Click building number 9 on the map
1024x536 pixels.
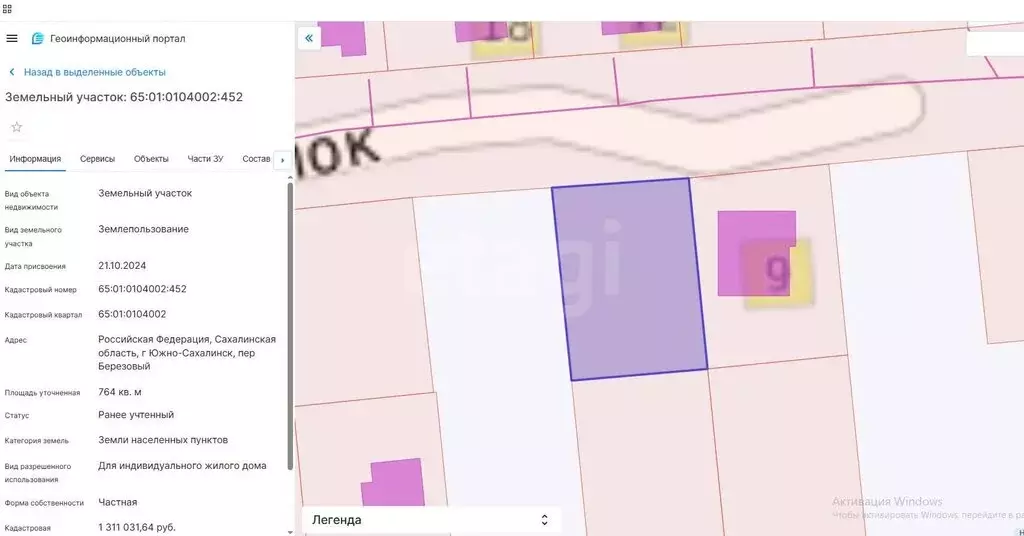(x=777, y=270)
